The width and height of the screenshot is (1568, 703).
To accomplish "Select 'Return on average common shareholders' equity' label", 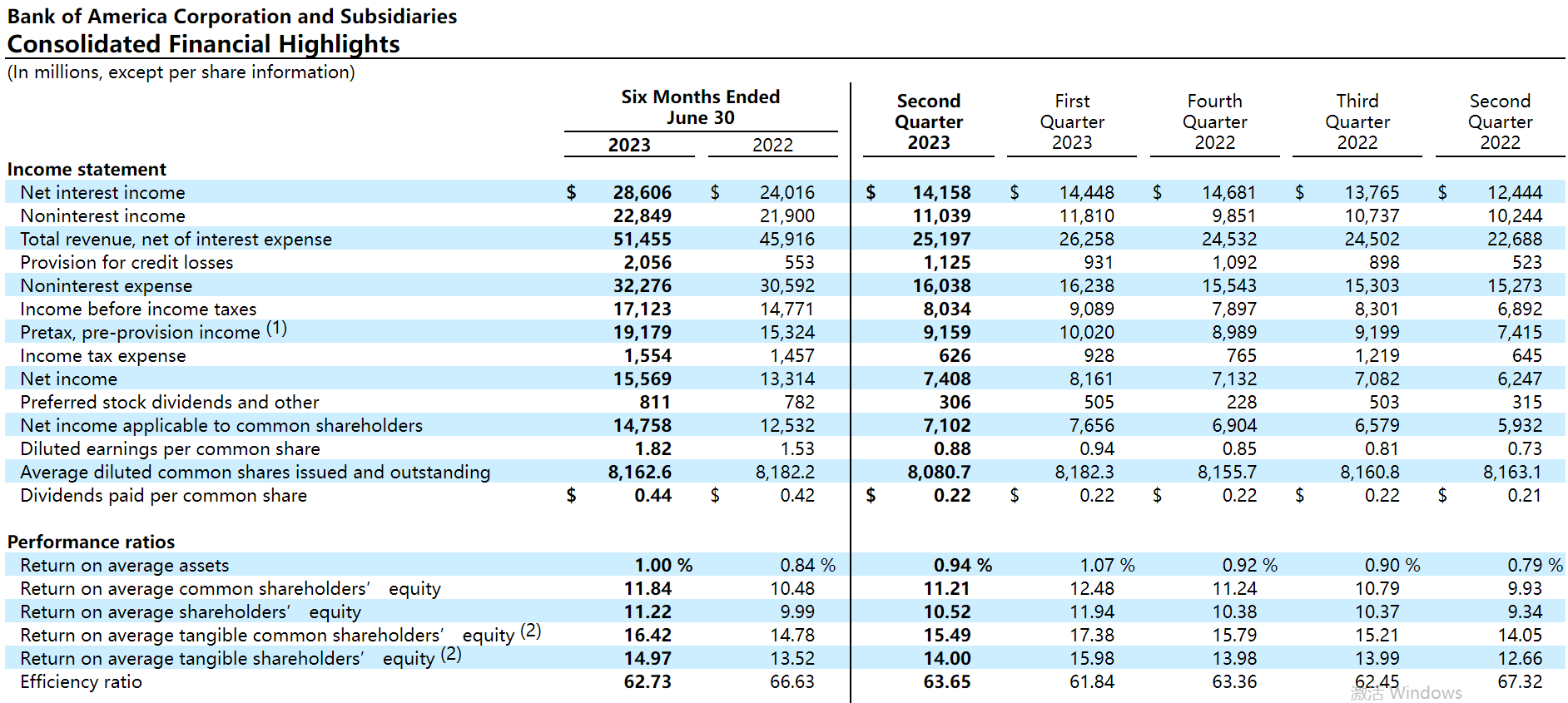I will point(231,588).
